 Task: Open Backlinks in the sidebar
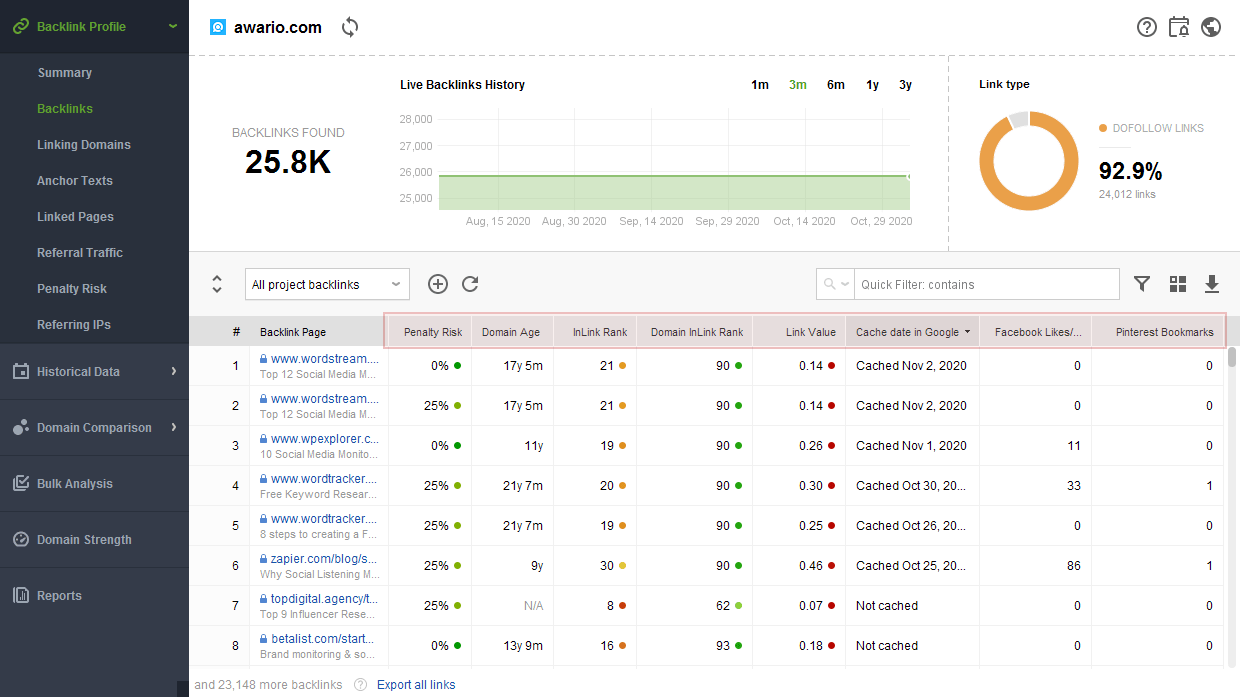65,109
